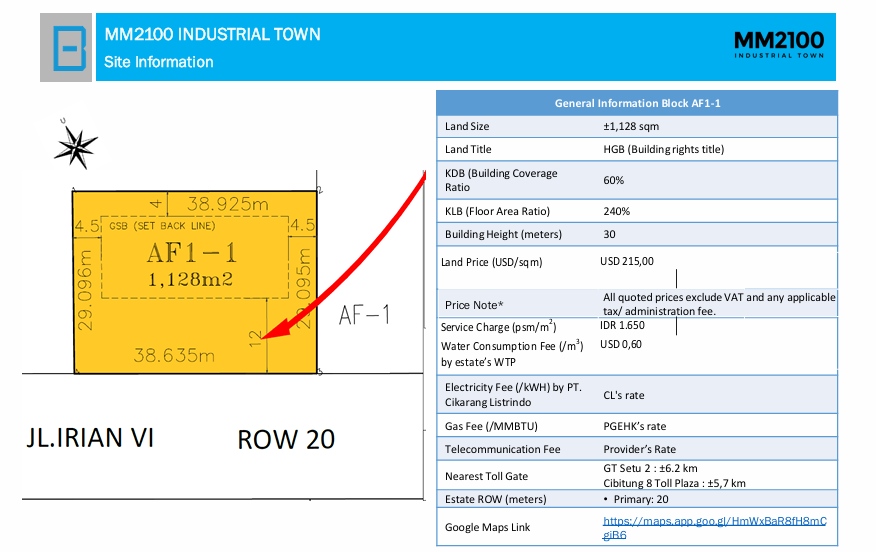Screen dimensions: 876x552
Task: Select 'GT Setu 2 : ±6.2 km' text
Action: coord(650,468)
